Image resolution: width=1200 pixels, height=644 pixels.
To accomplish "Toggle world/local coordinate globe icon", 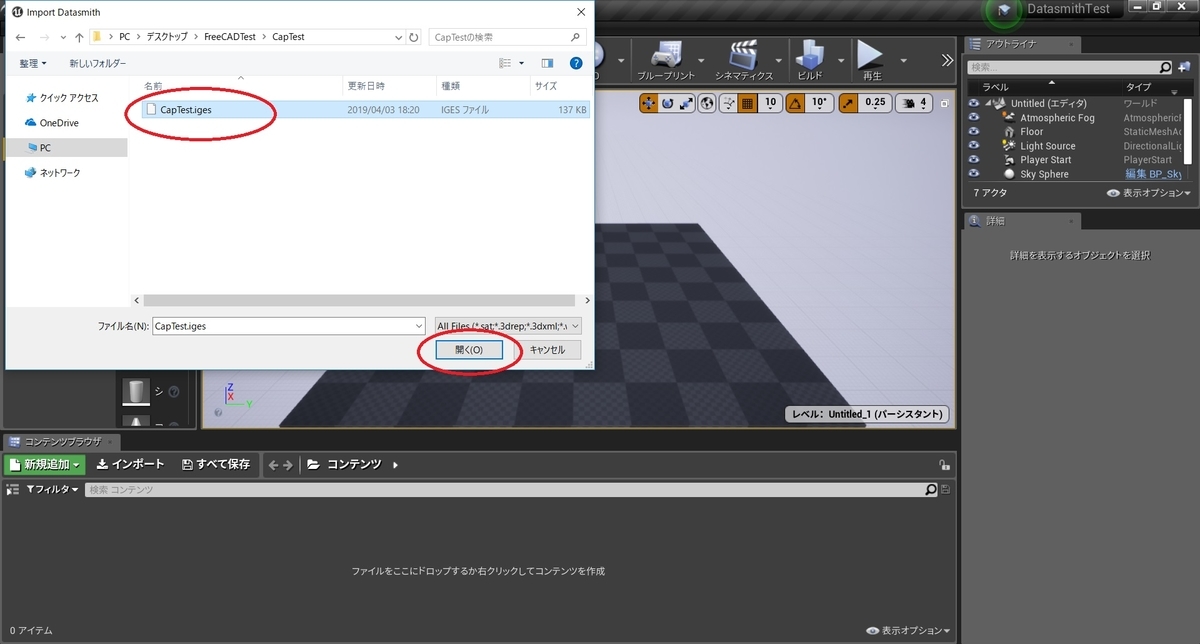I will pos(708,103).
